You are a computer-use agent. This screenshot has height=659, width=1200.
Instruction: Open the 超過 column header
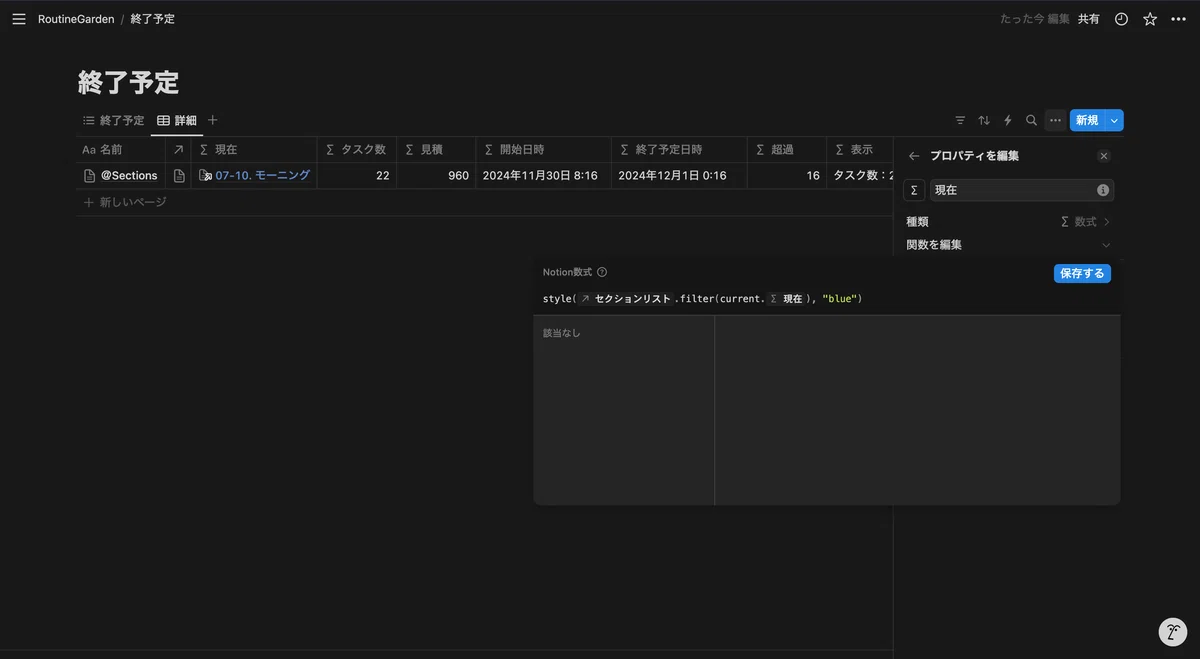787,149
